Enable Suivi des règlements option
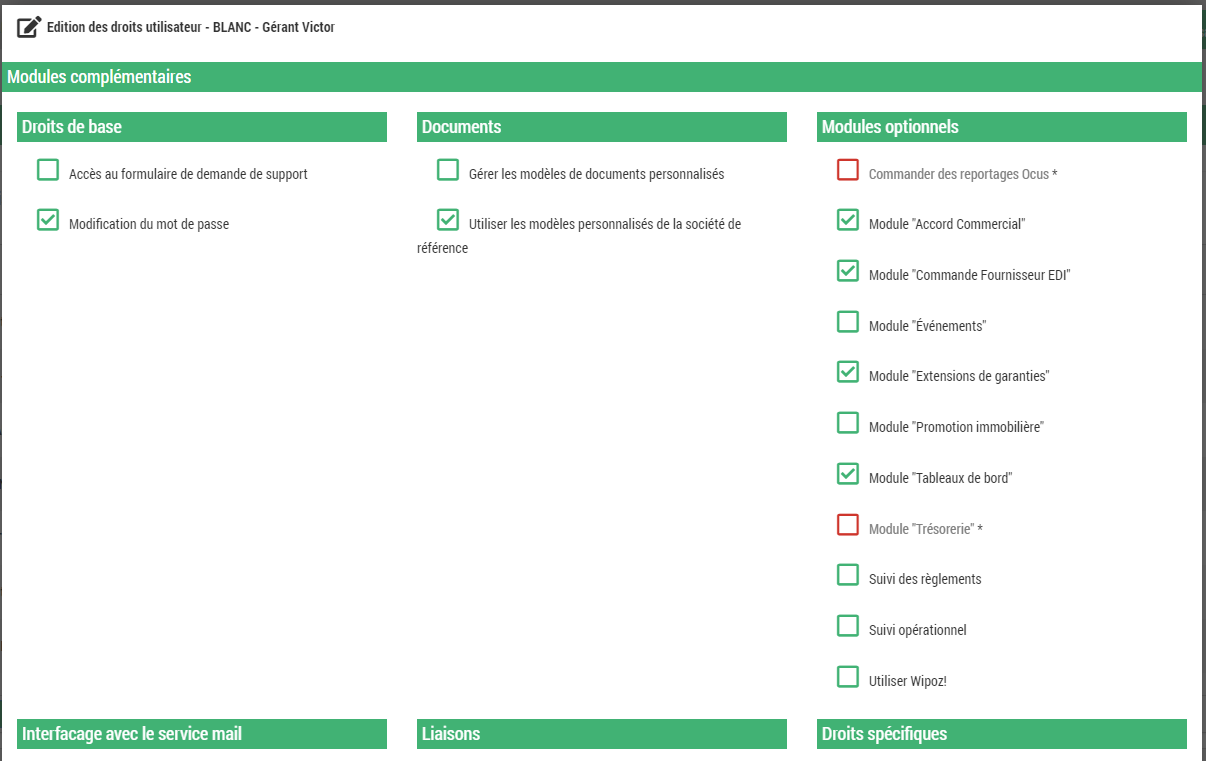Screen dimensions: 1206x761 click(848, 575)
